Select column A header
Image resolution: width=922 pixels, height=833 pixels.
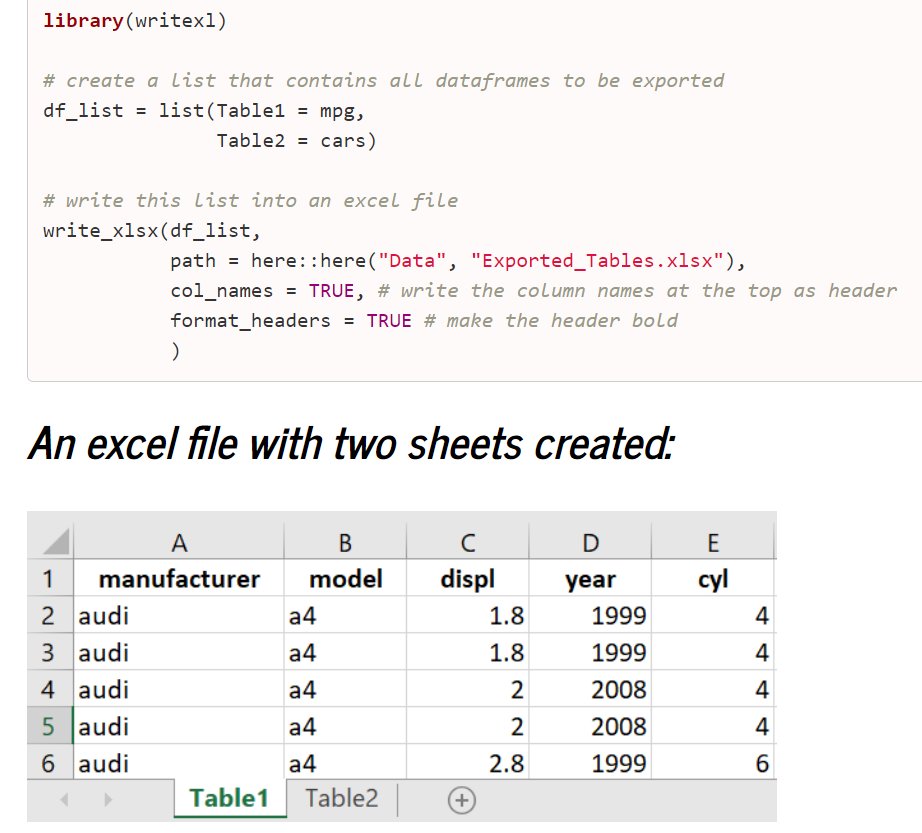coord(179,542)
